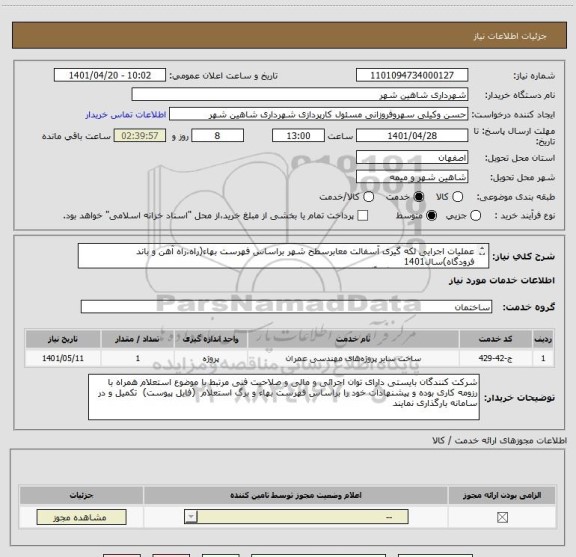Click the delivery city field شاهین شهر و میمه

point(412,177)
